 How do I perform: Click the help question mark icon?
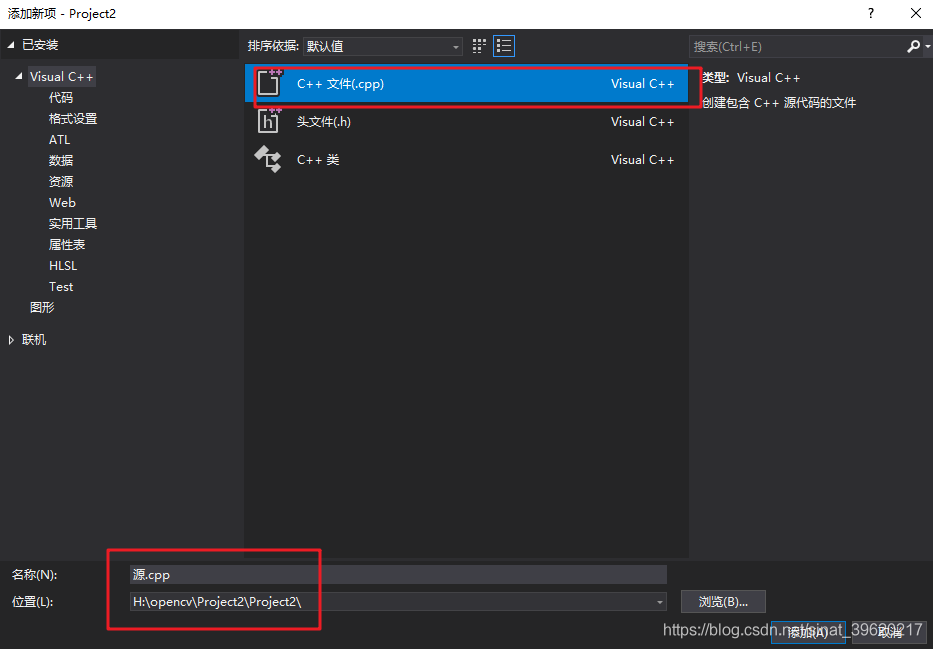point(870,14)
